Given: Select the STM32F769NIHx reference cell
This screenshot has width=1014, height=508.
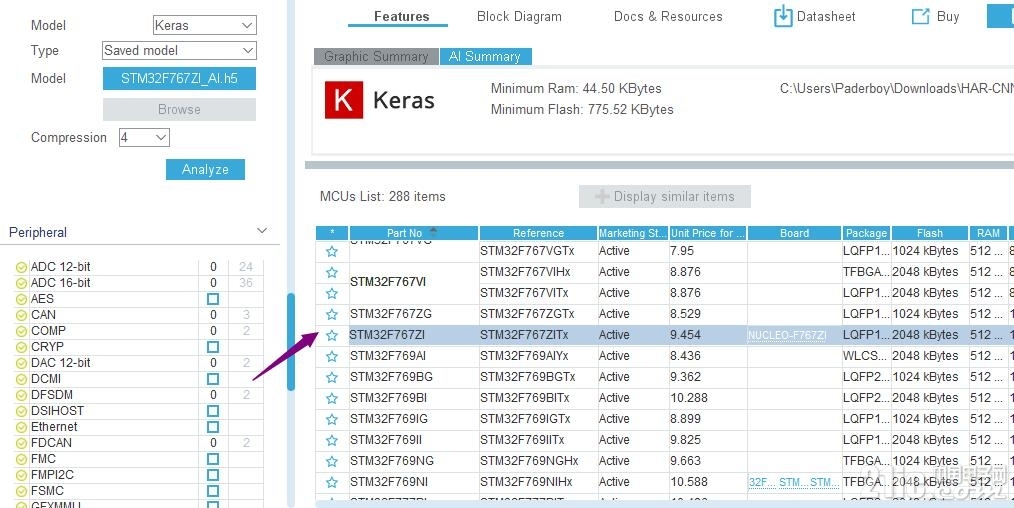Looking at the screenshot, I should [x=538, y=482].
